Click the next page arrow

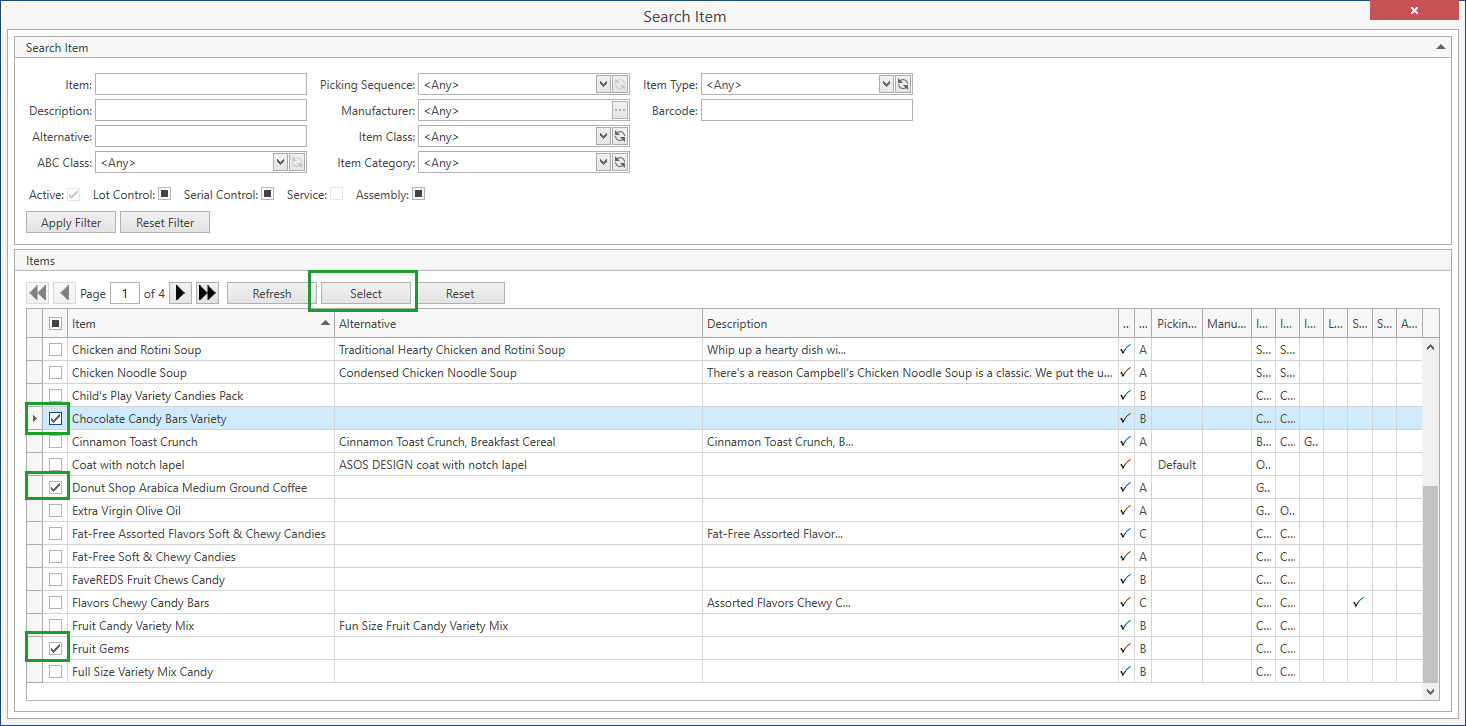179,292
